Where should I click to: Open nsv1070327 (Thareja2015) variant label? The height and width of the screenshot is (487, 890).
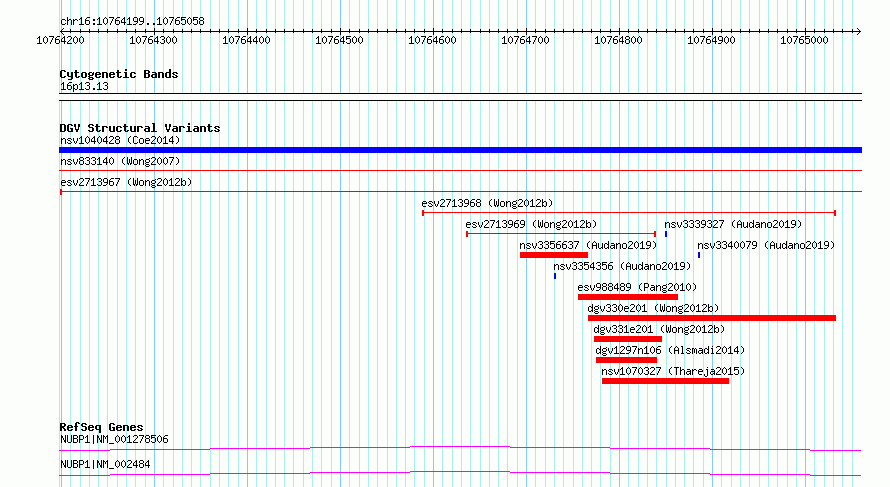[x=673, y=371]
